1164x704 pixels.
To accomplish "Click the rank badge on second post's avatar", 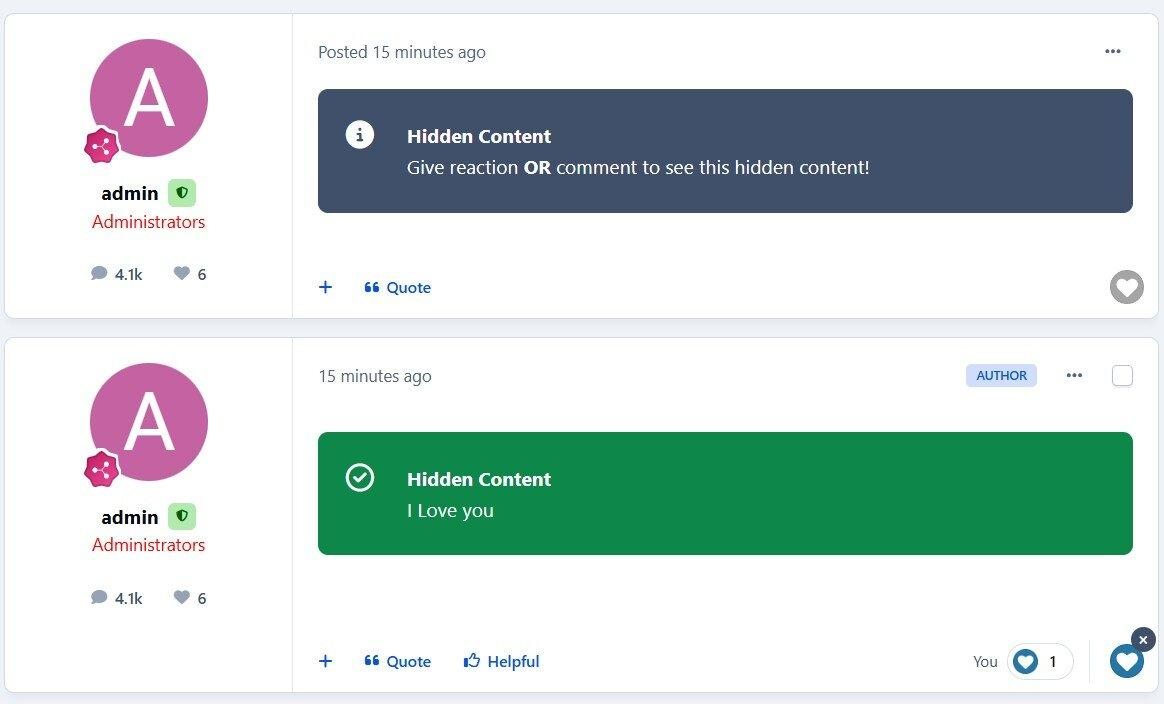I will 101,469.
